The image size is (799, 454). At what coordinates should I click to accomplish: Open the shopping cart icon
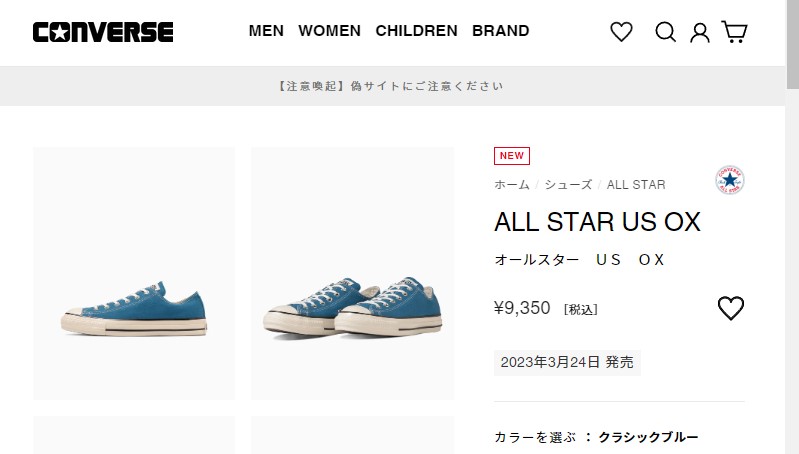[x=734, y=32]
